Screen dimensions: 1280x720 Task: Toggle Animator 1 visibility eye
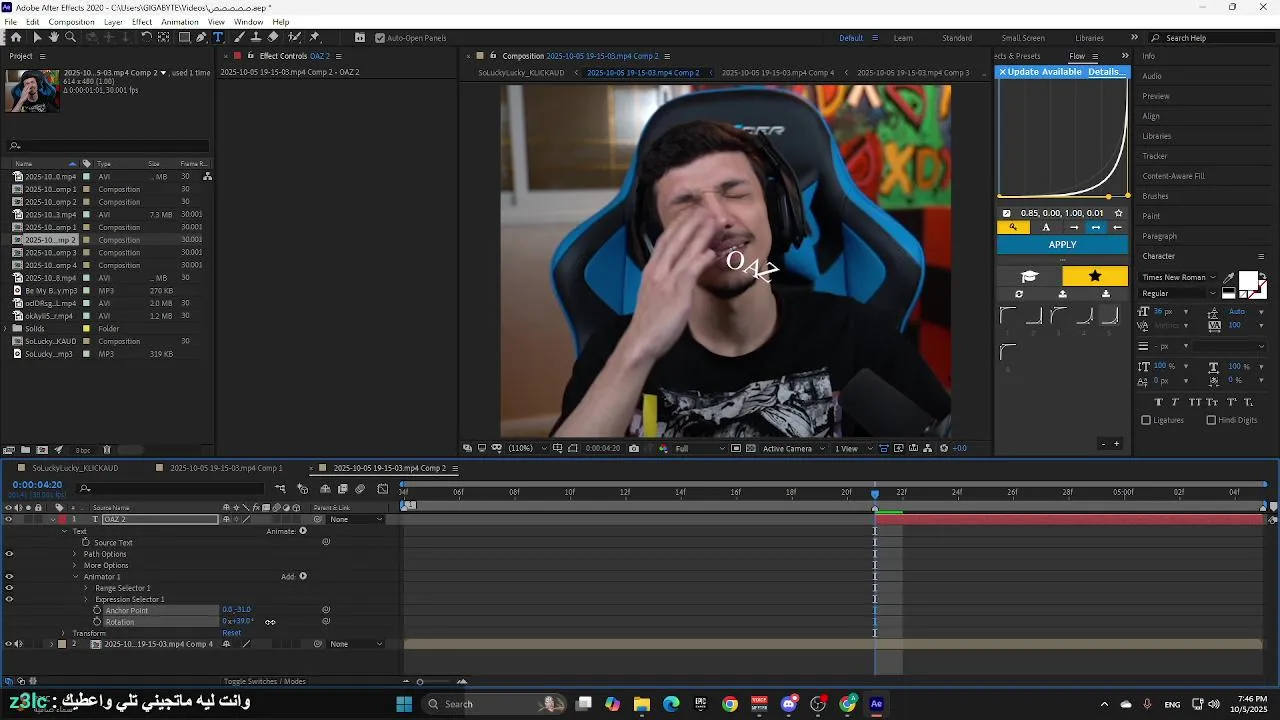(9, 577)
